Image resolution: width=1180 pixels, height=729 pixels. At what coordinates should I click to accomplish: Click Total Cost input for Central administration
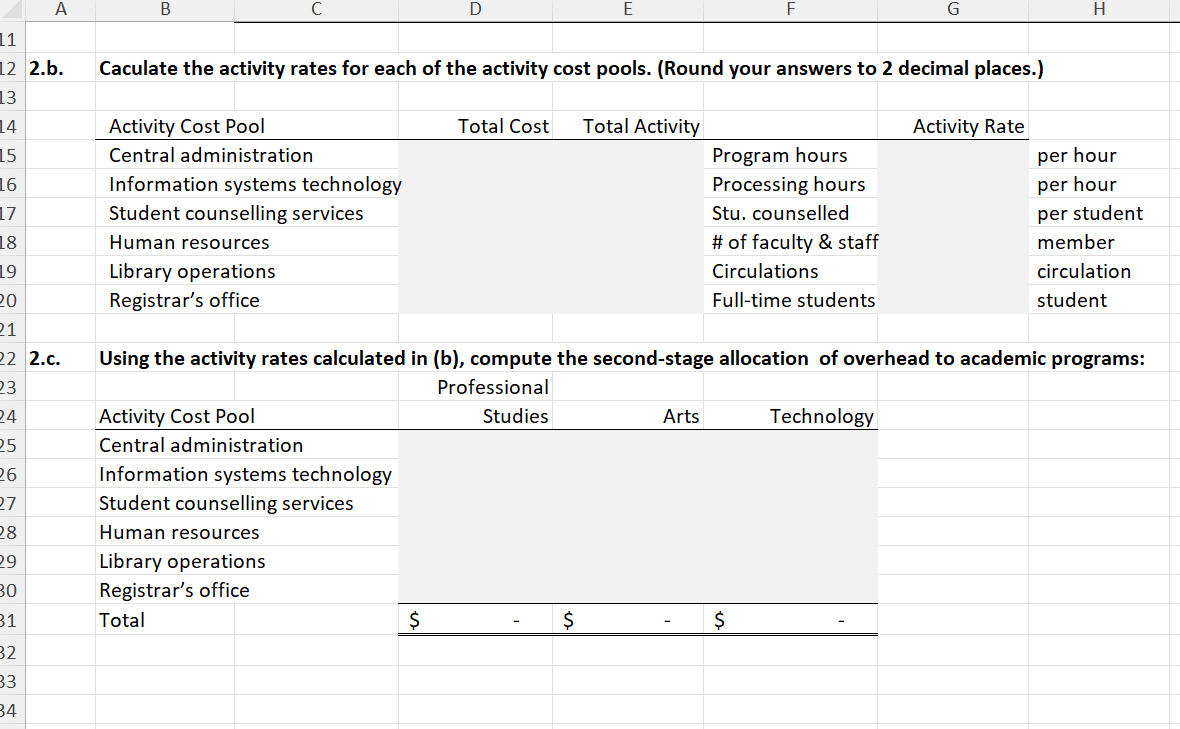[475, 155]
